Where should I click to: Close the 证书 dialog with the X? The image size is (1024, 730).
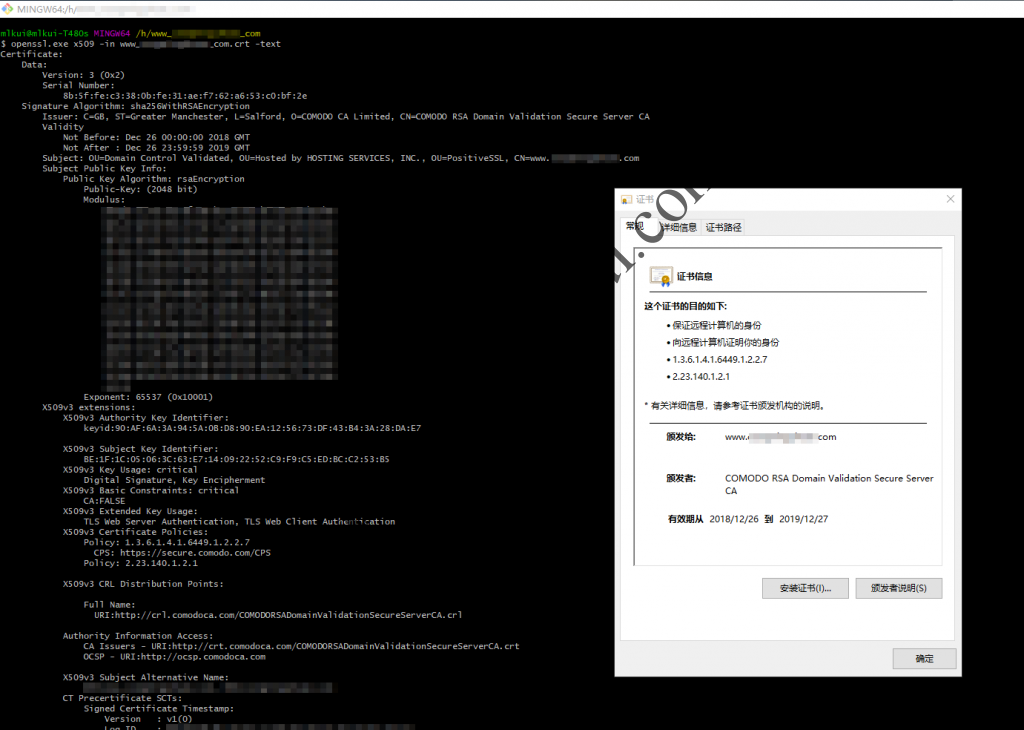tap(950, 199)
